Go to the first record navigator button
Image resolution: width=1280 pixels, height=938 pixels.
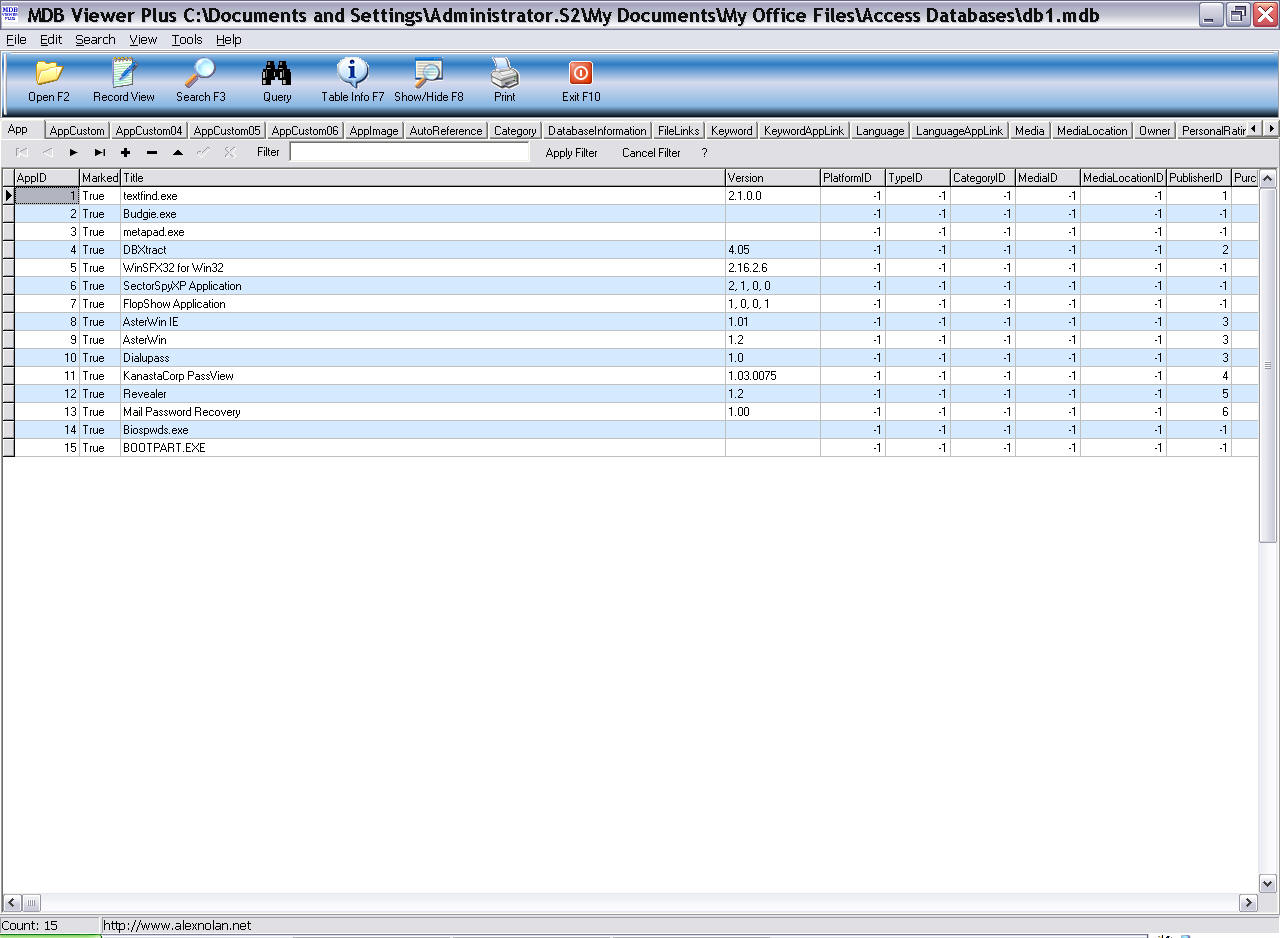tap(22, 152)
